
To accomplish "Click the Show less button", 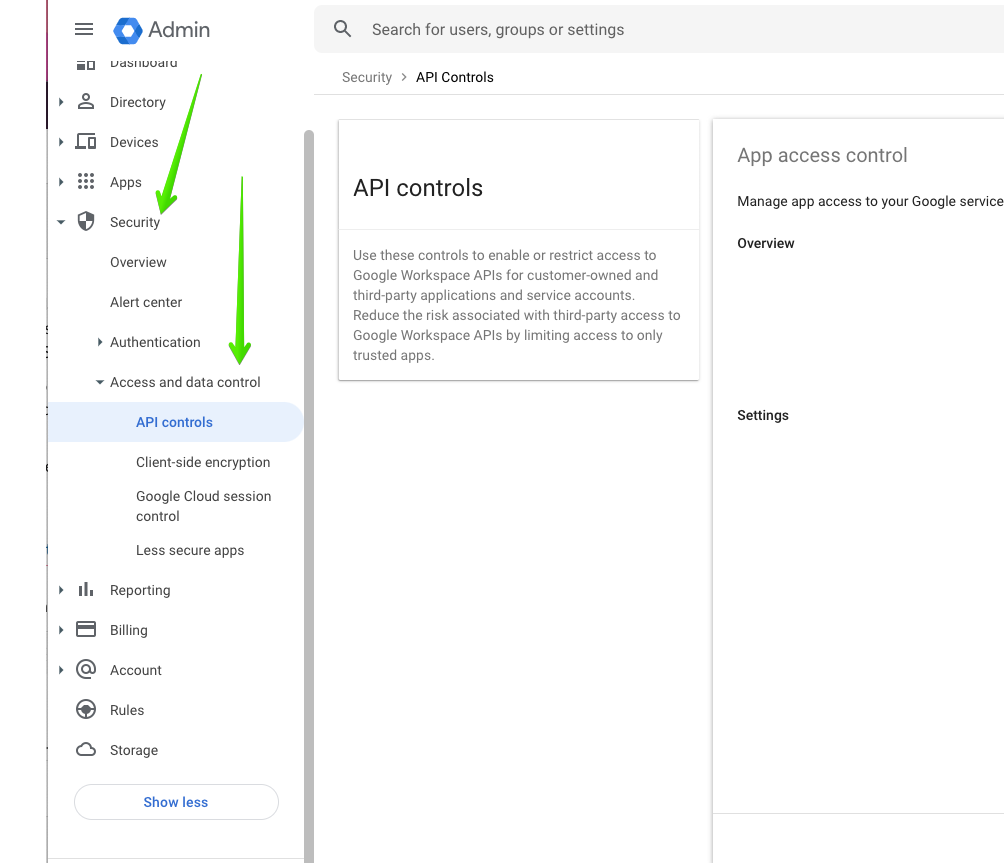I will 176,802.
